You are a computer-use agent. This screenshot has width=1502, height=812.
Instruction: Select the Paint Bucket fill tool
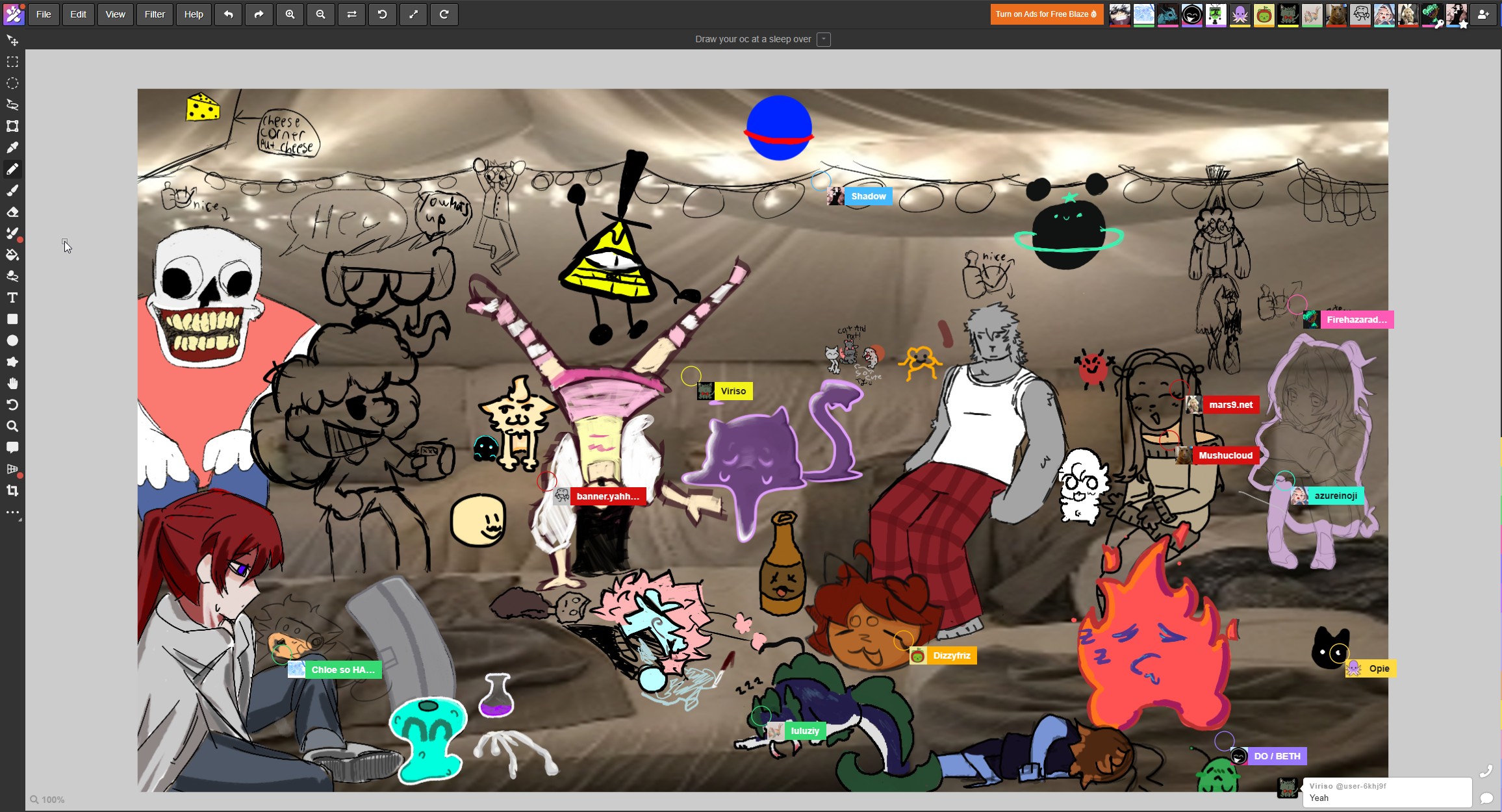point(12,255)
